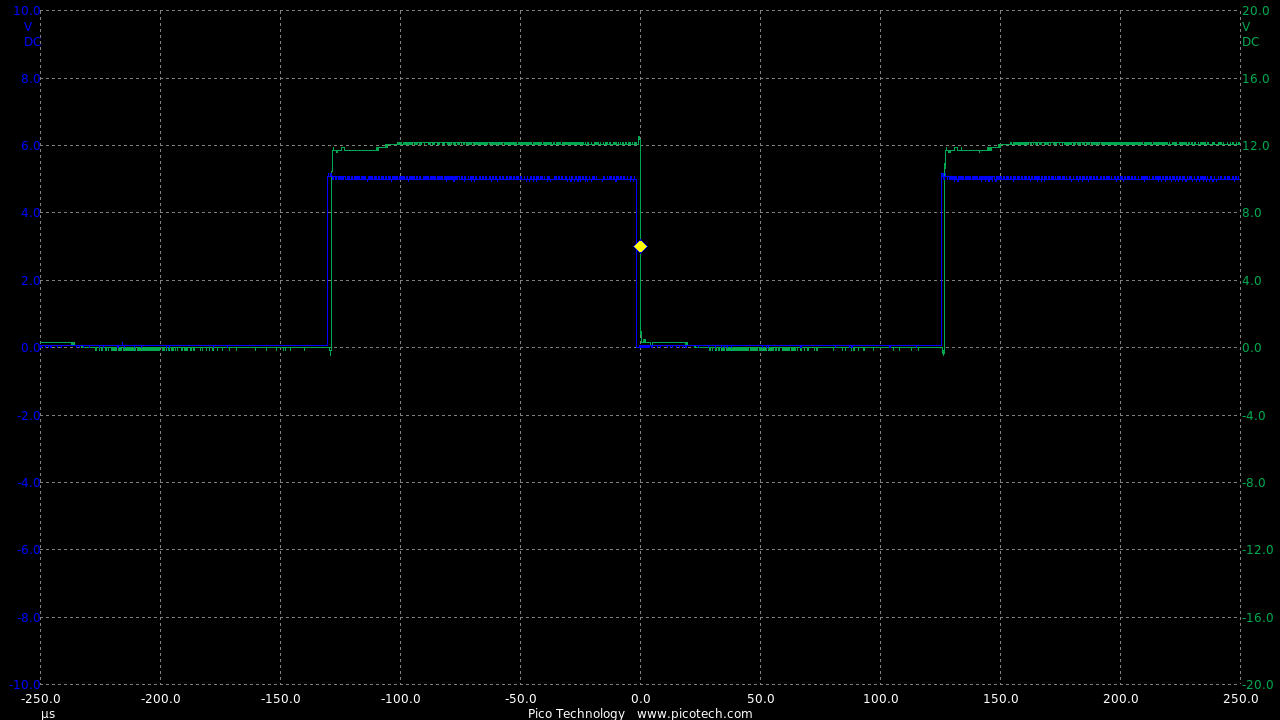Image resolution: width=1280 pixels, height=720 pixels.
Task: Click the -200.0 time axis label
Action: tap(160, 699)
